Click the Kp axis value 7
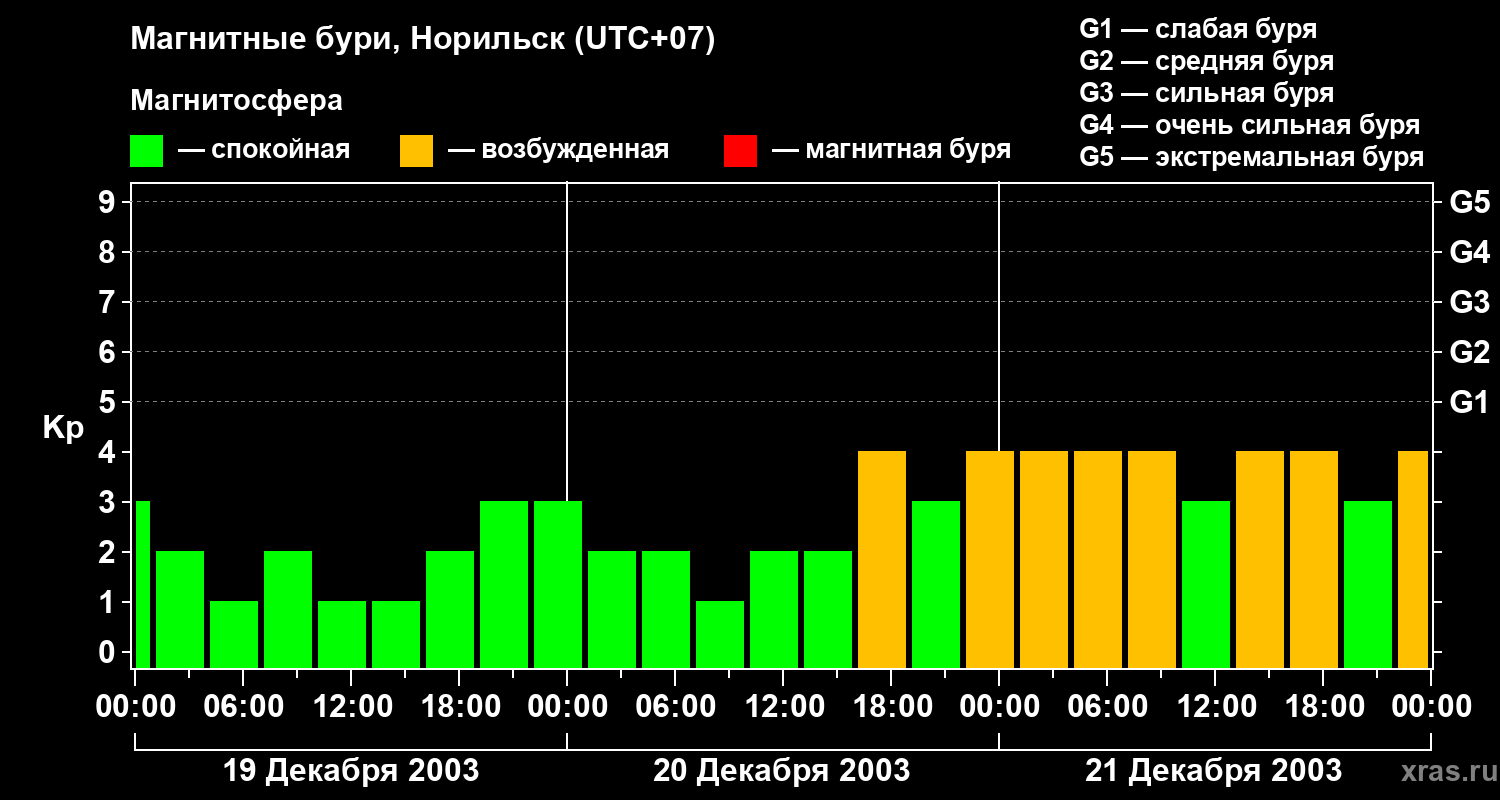This screenshot has width=1500, height=800. (109, 302)
